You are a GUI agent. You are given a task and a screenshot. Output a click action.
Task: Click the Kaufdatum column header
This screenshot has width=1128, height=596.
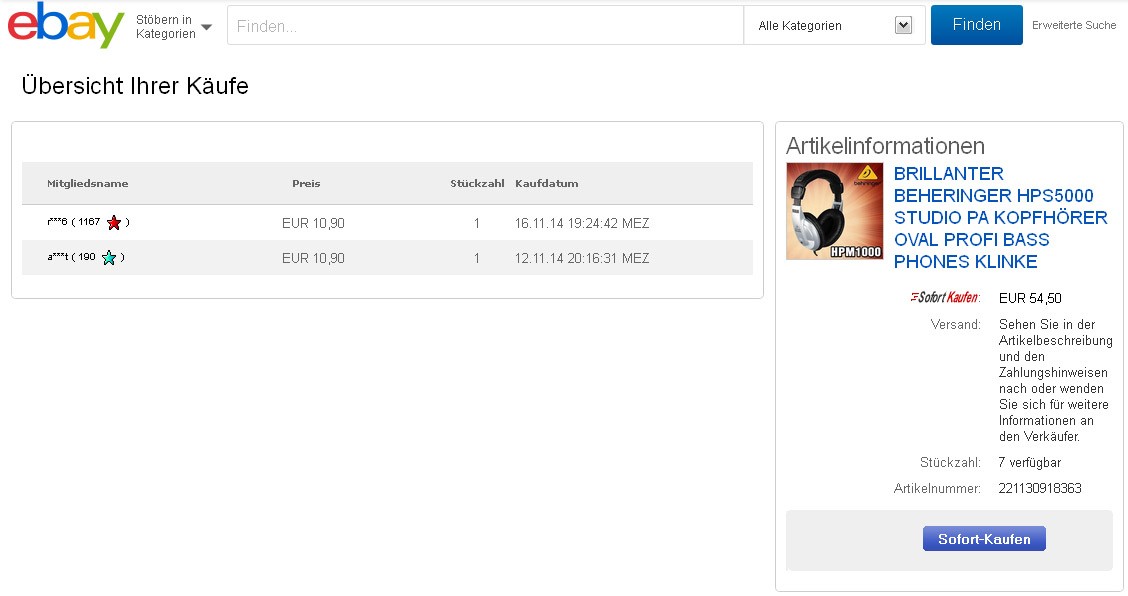(547, 184)
